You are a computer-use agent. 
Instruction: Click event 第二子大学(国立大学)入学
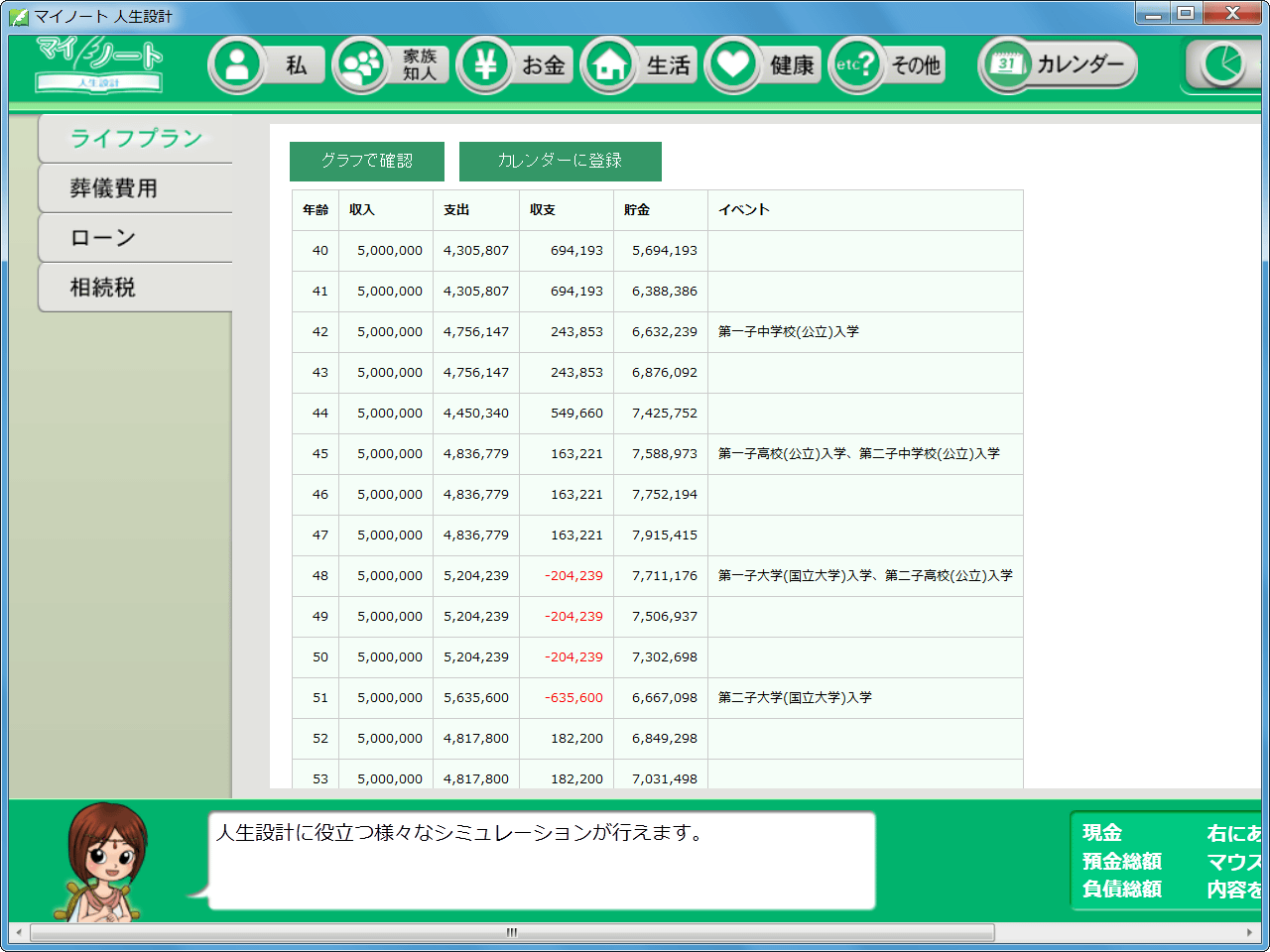point(795,698)
